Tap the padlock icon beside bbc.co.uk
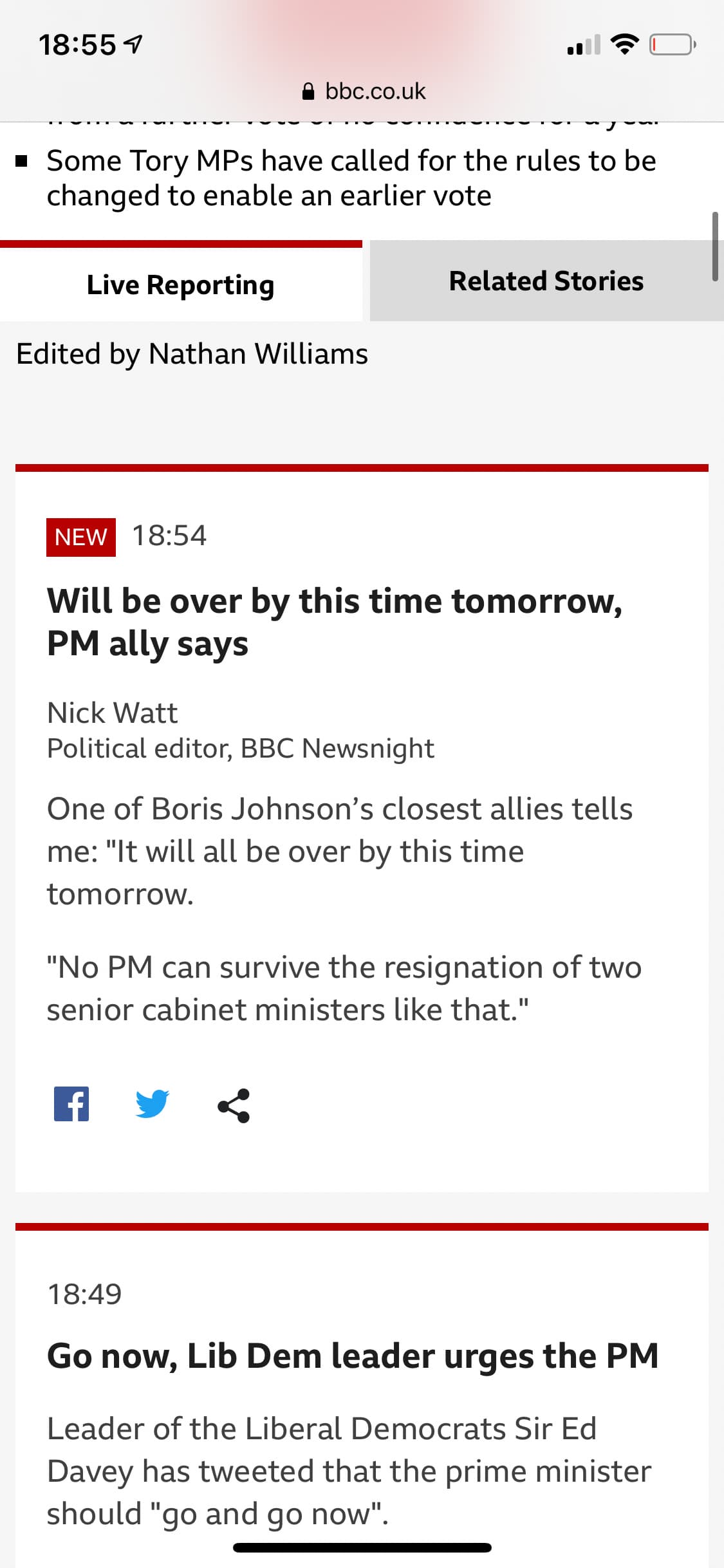The width and height of the screenshot is (724, 1568). click(308, 92)
